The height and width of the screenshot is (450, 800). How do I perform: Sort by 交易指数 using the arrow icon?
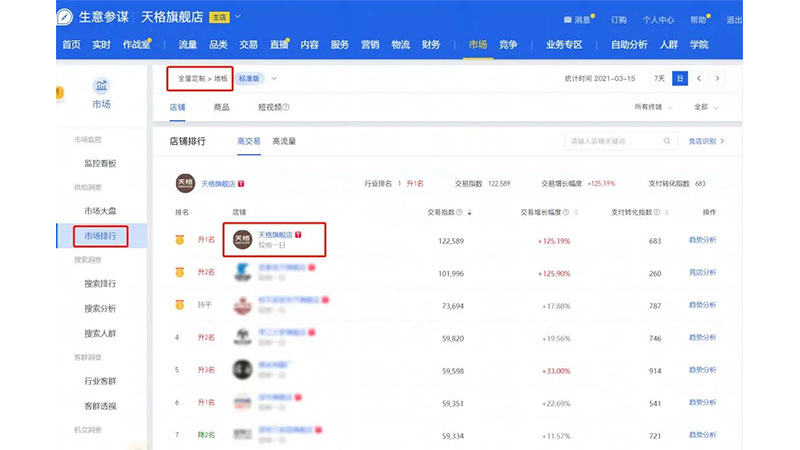click(x=469, y=213)
